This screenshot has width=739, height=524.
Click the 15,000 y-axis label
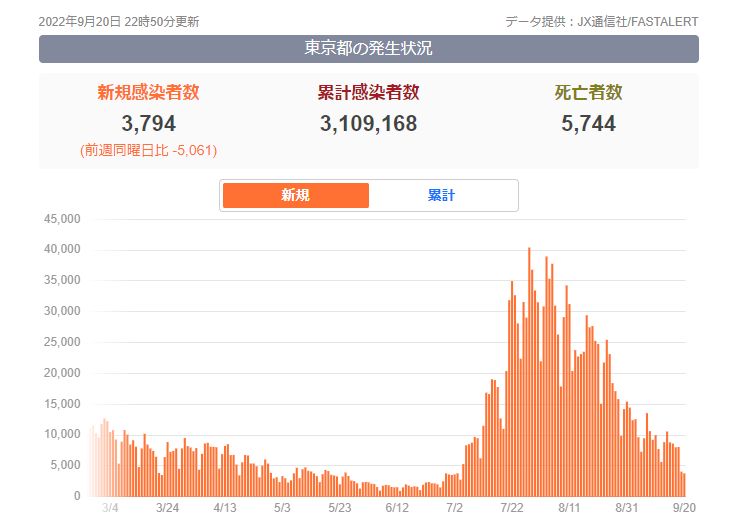tap(62, 404)
